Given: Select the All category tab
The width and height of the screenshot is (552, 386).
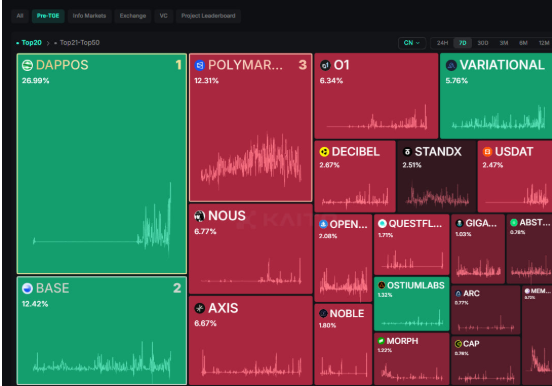Looking at the screenshot, I should coord(20,16).
